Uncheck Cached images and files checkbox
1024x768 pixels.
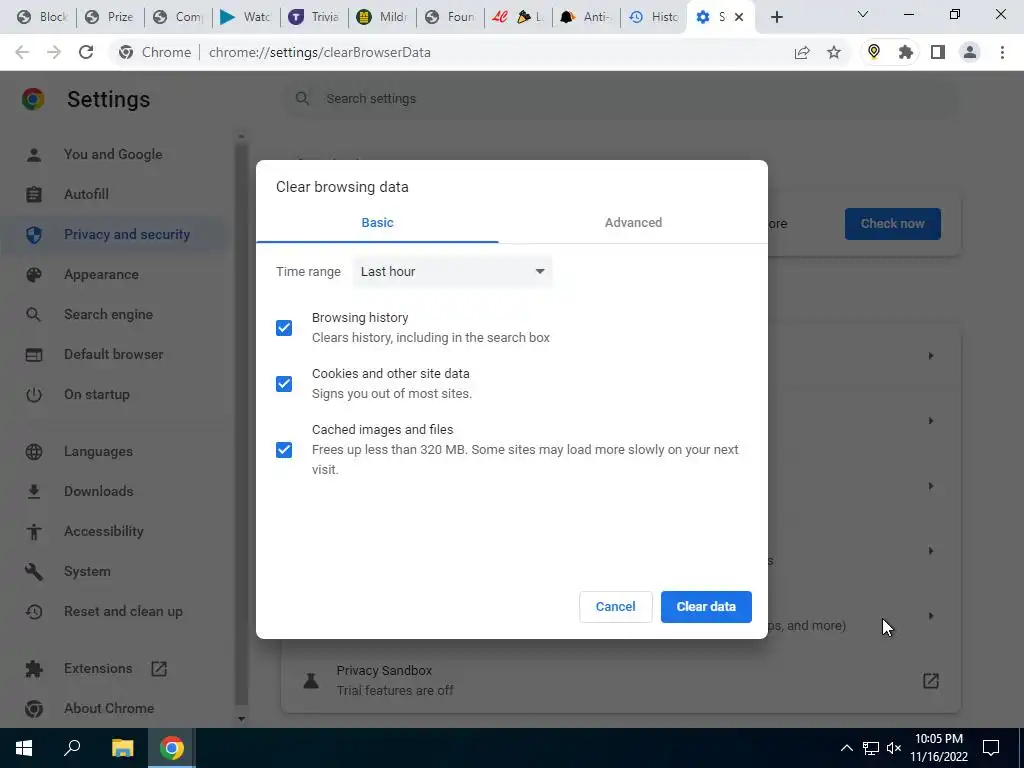point(283,450)
